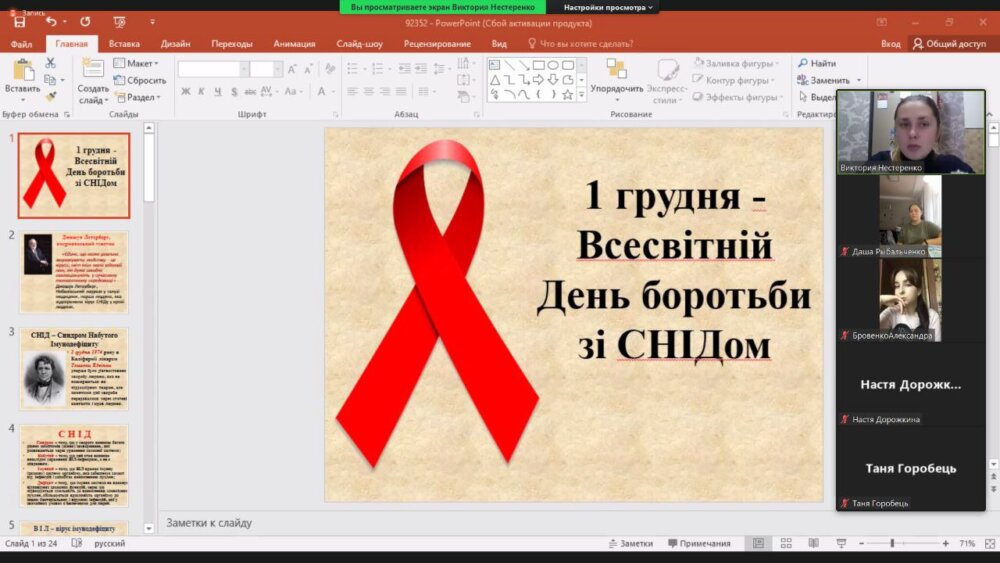Click the increase indent icon
Viewport: 1000px width, 563px height.
(x=421, y=68)
